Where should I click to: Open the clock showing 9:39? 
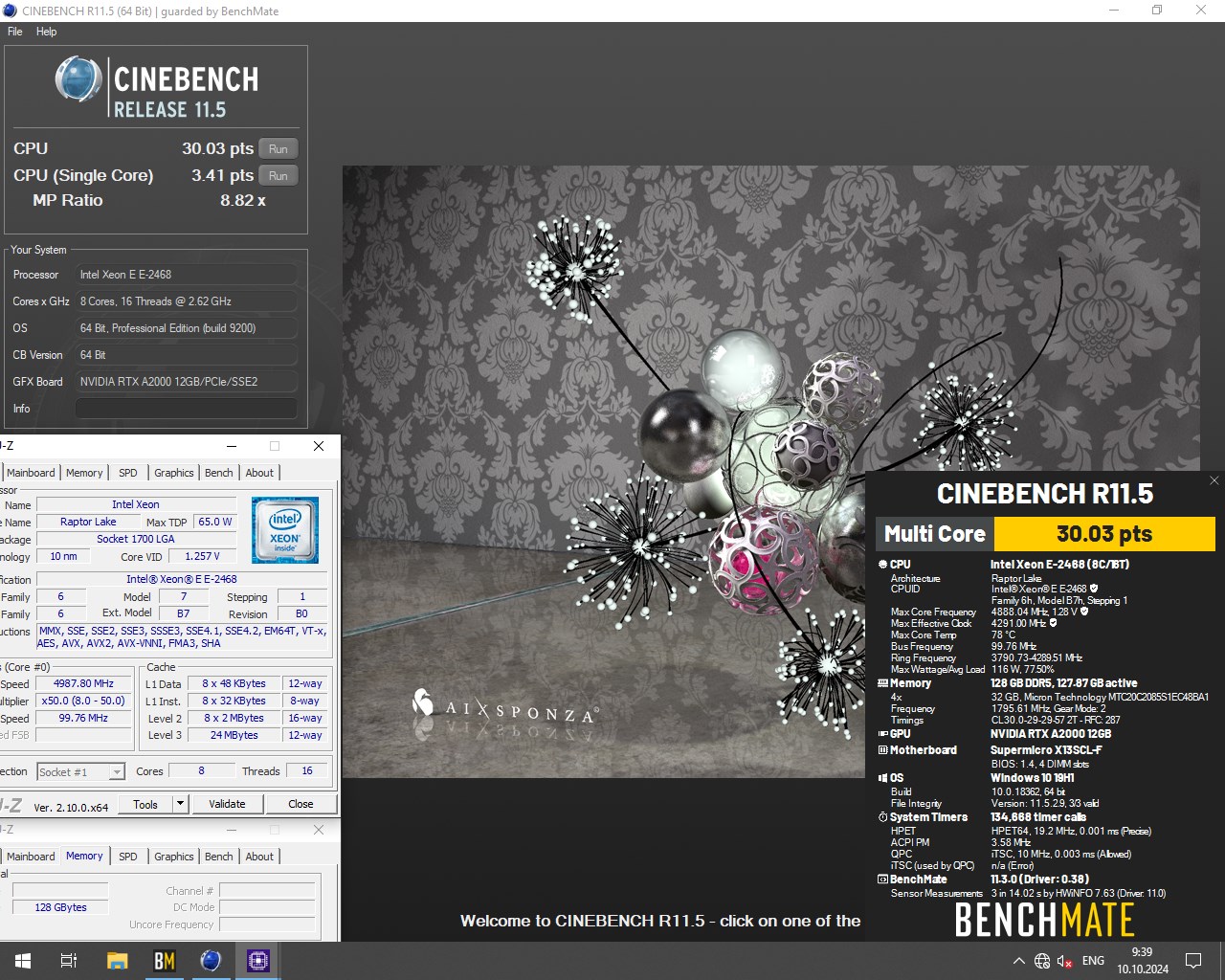click(x=1143, y=961)
